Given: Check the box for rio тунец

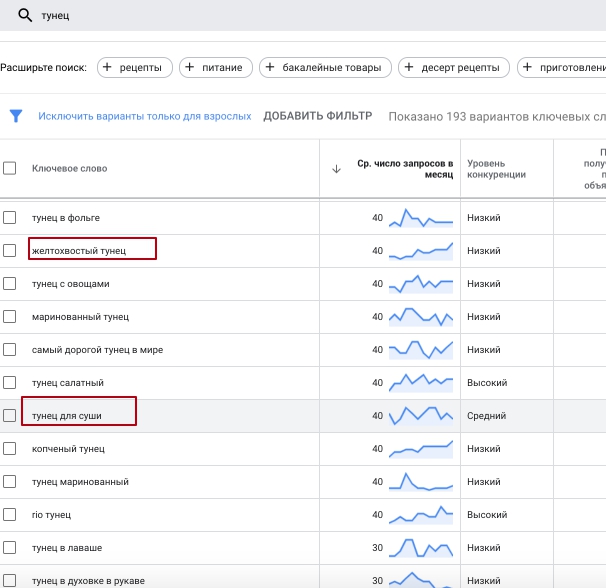Looking at the screenshot, I should click(10, 515).
